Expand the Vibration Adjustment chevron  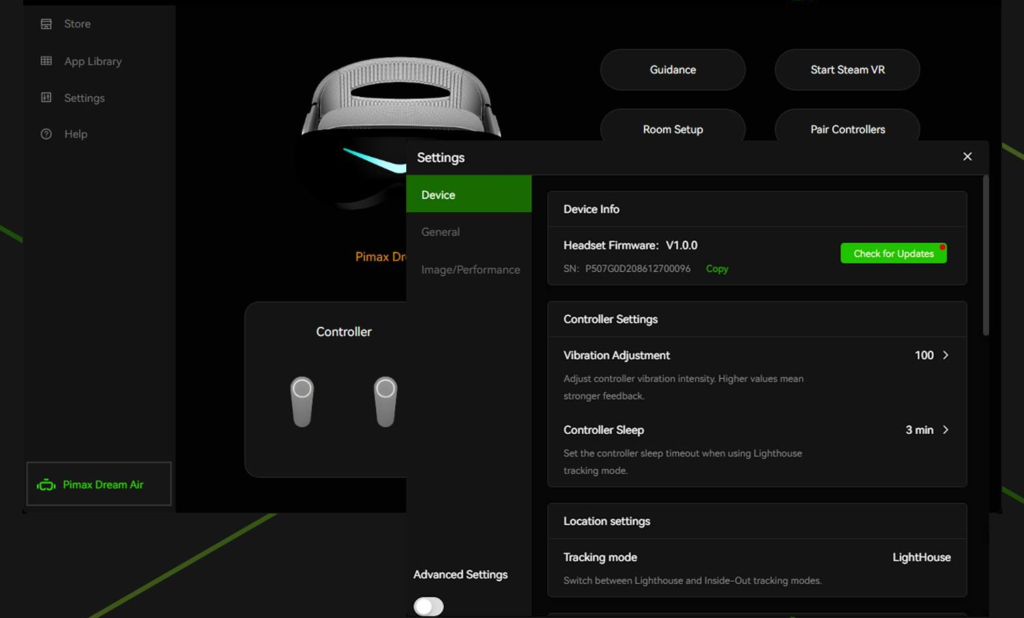coord(946,355)
